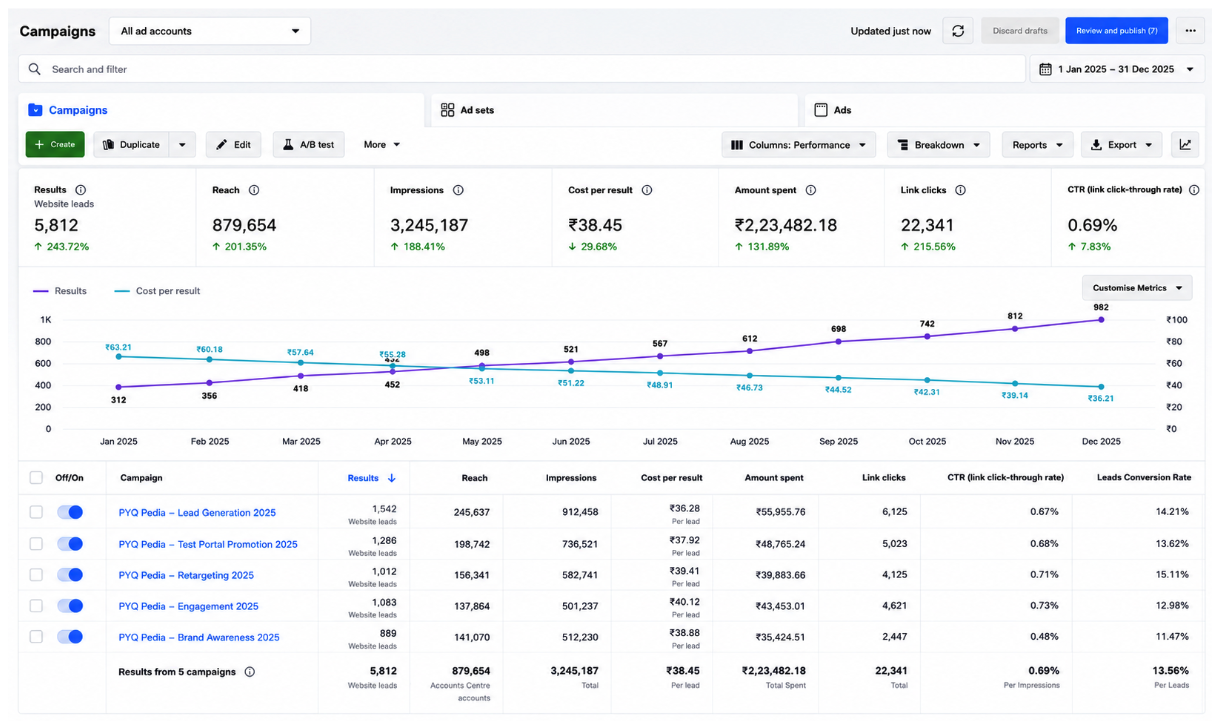Open PYQ Pedia – Retargeting 2025 link
This screenshot has width=1213, height=721.
(x=186, y=575)
